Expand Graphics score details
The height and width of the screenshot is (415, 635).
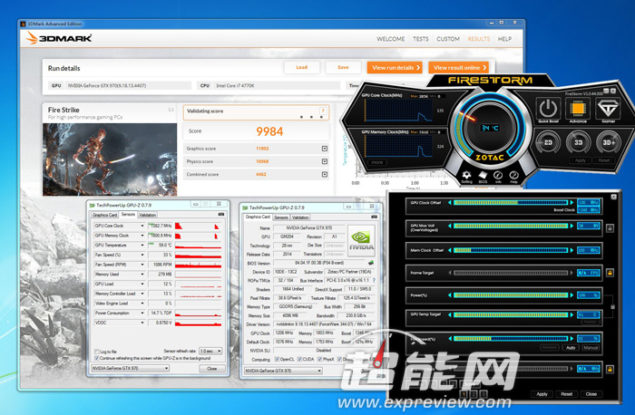click(324, 149)
